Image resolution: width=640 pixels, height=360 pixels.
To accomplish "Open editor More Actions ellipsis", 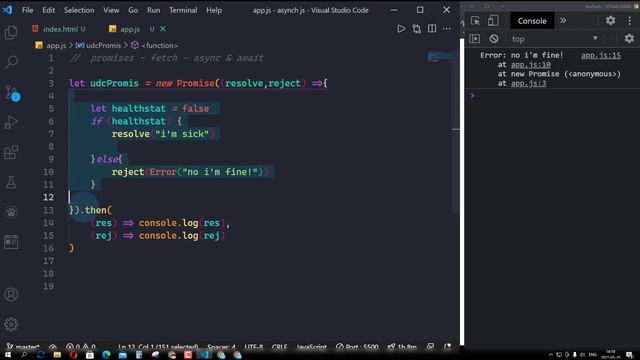I will (x=447, y=29).
